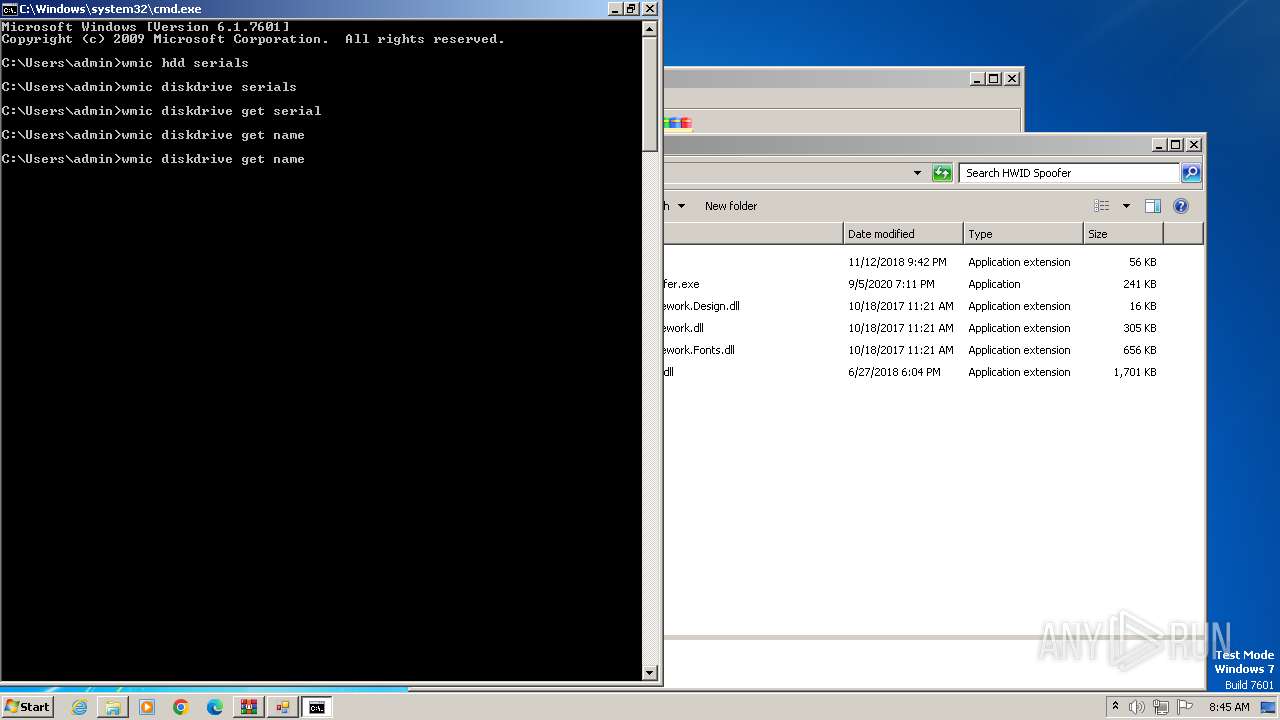This screenshot has height=720, width=1280.
Task: Click the 656 KB size cell
Action: pos(1140,350)
